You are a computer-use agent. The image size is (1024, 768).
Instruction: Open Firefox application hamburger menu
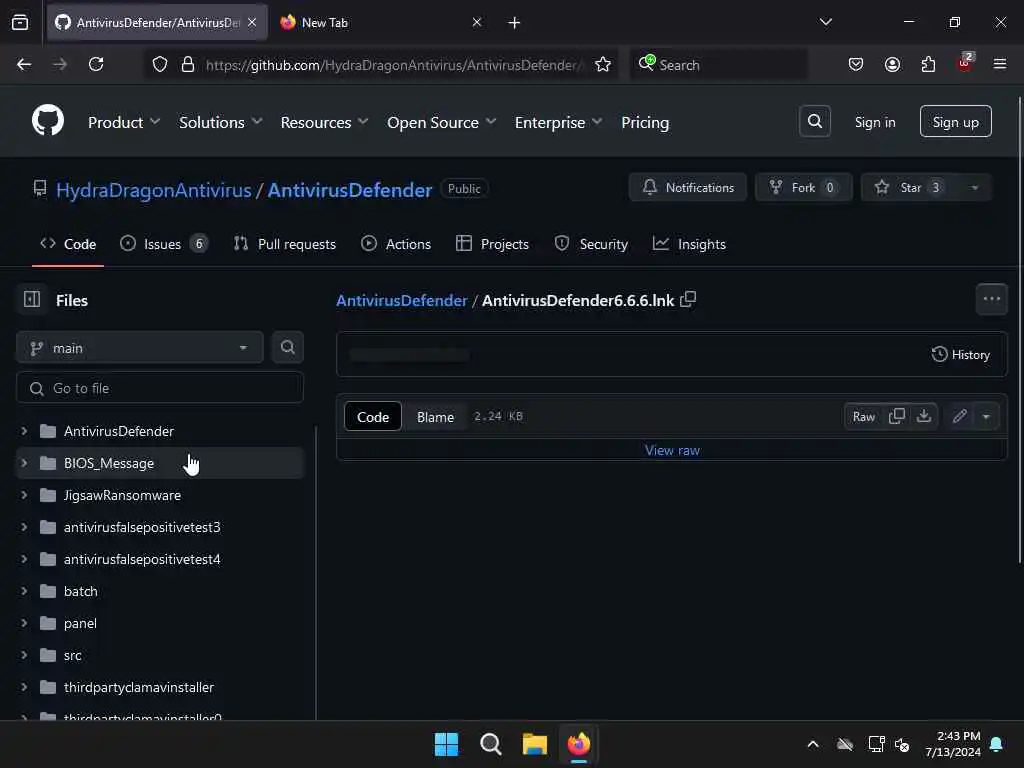(999, 64)
